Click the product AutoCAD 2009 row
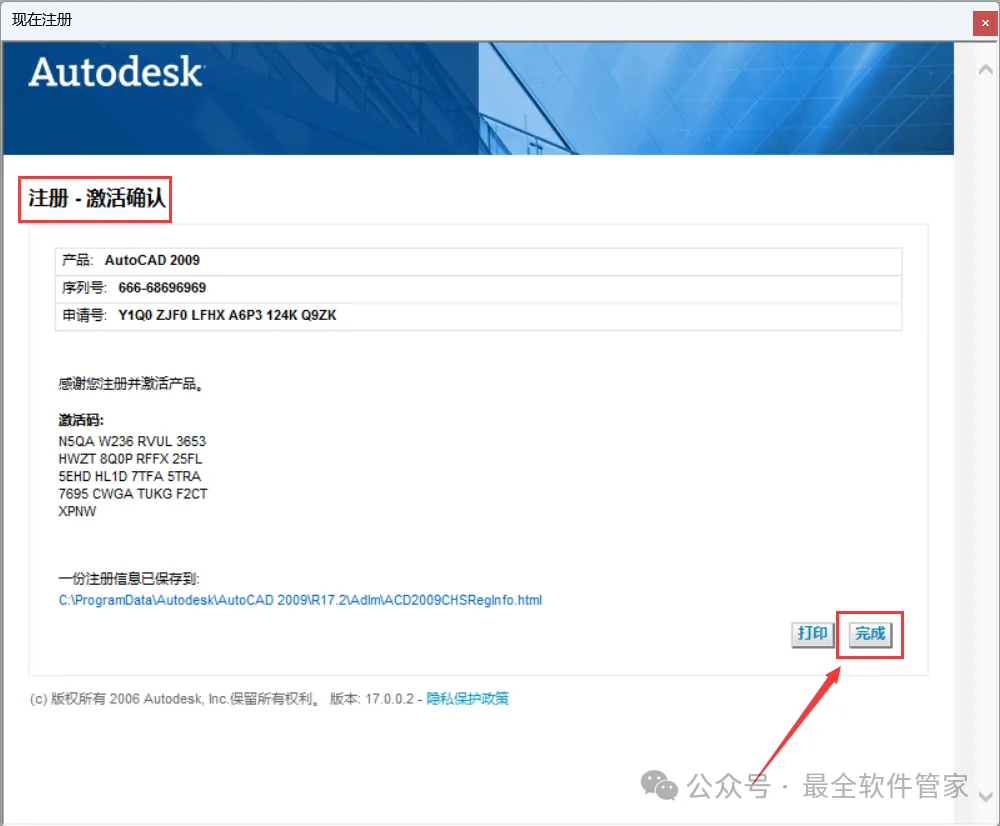 point(478,261)
